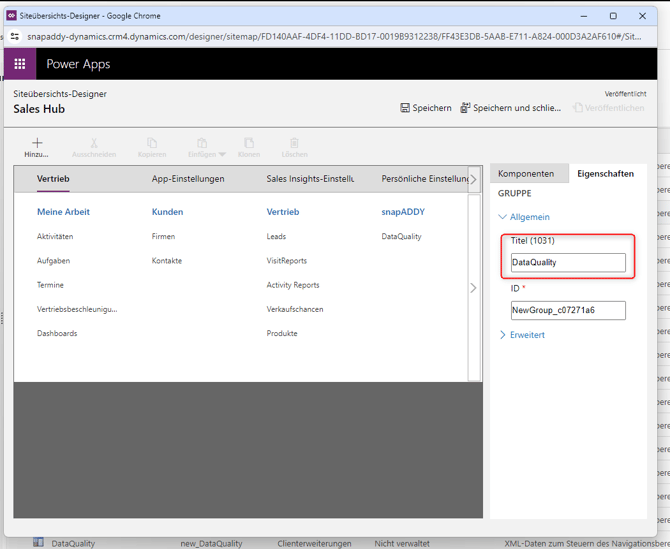Click the Kopieren toolbar icon
The image size is (670, 549).
click(152, 144)
